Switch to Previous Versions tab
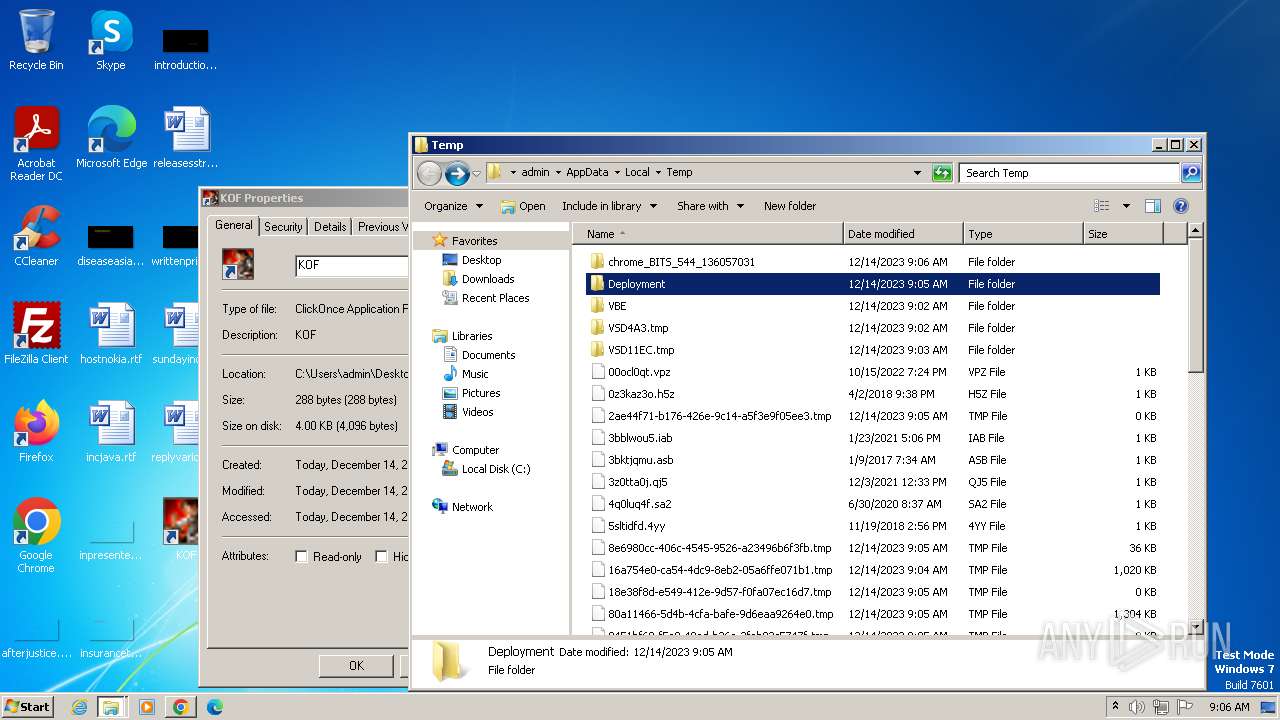This screenshot has width=1280, height=720. pos(380,227)
